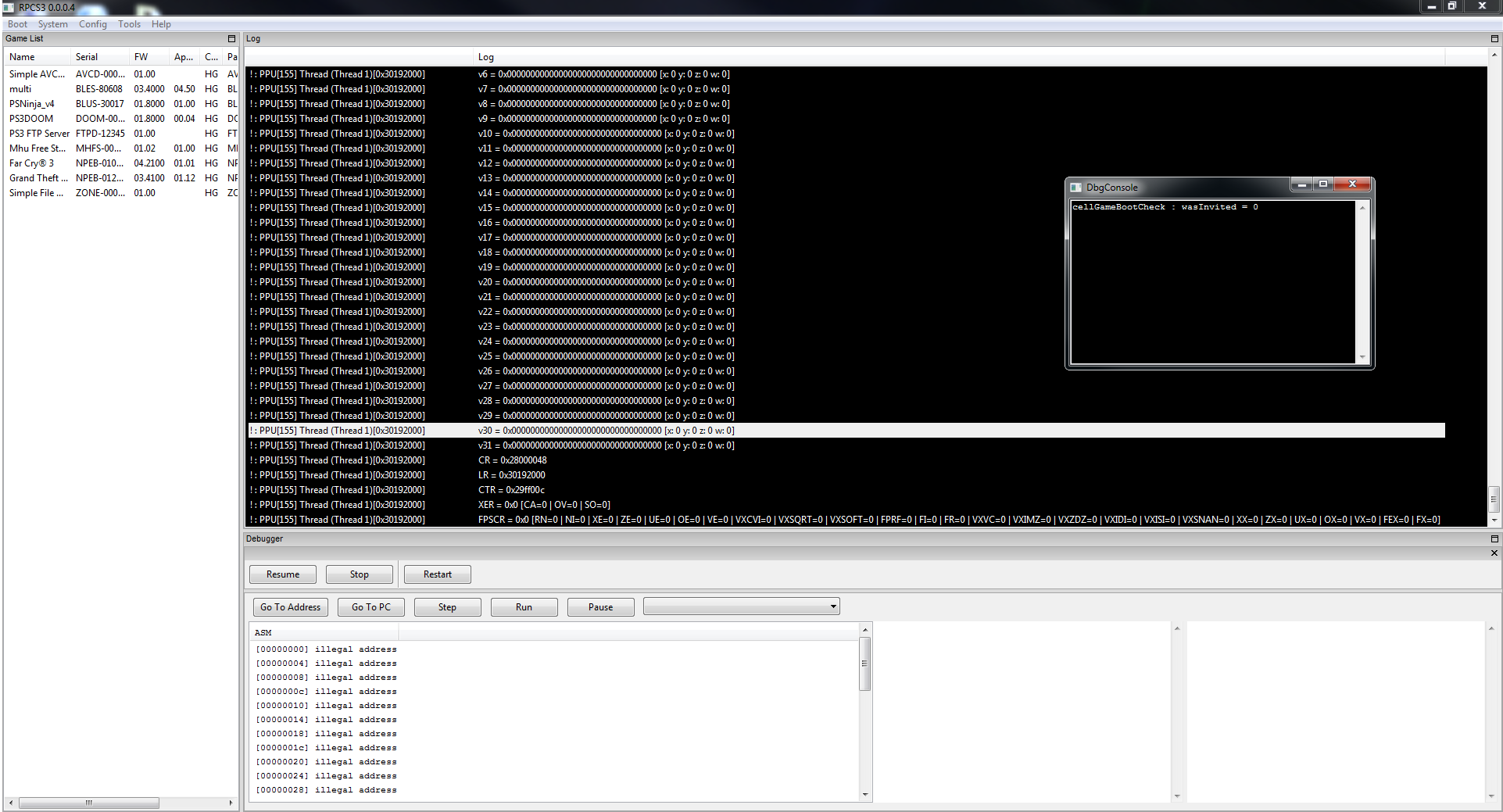Minimize the DbgConsole window
This screenshot has height=812, width=1503.
point(1301,184)
